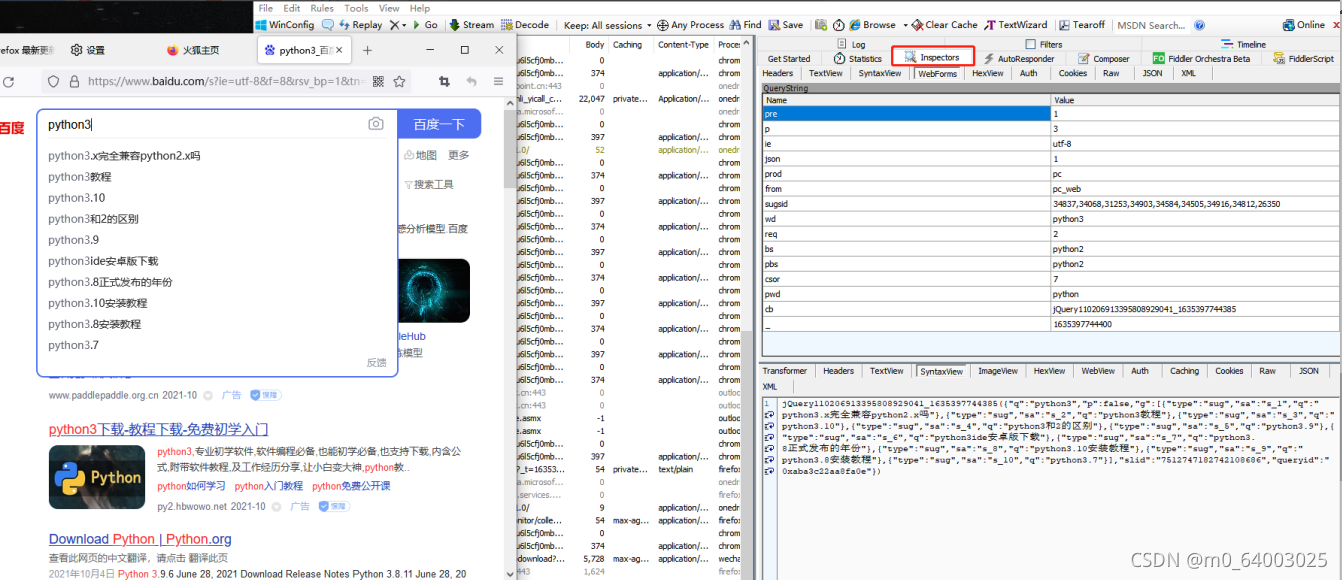Screen dimensions: 1342x580
Task: Click the blue help icon beside MSDN Search
Action: [1200, 25]
